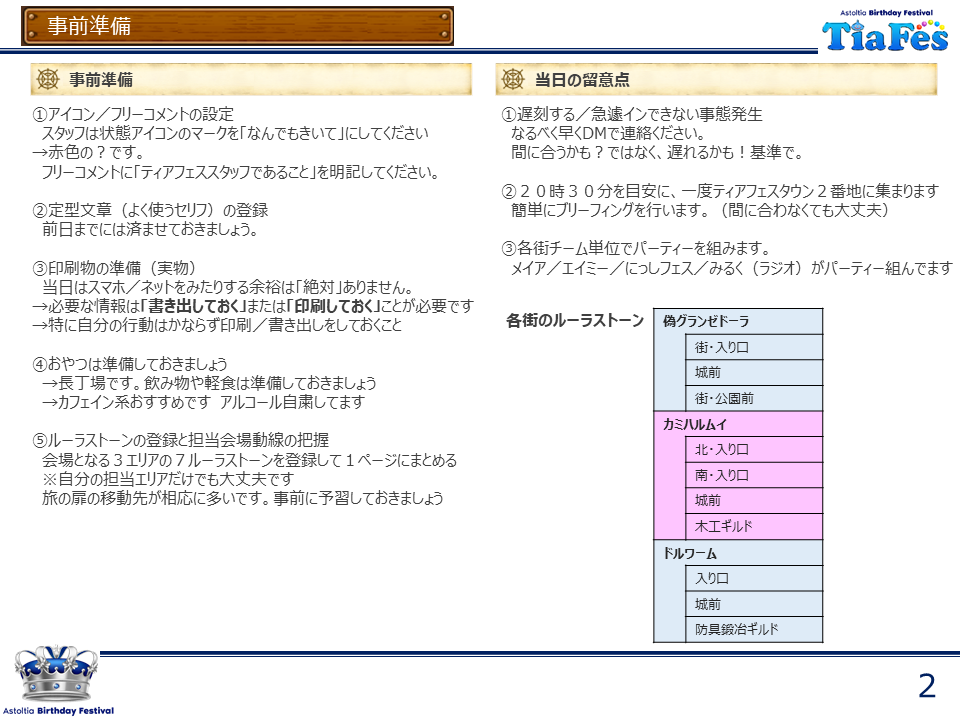The image size is (960, 720).
Task: Click the page number 2
Action: [x=927, y=686]
